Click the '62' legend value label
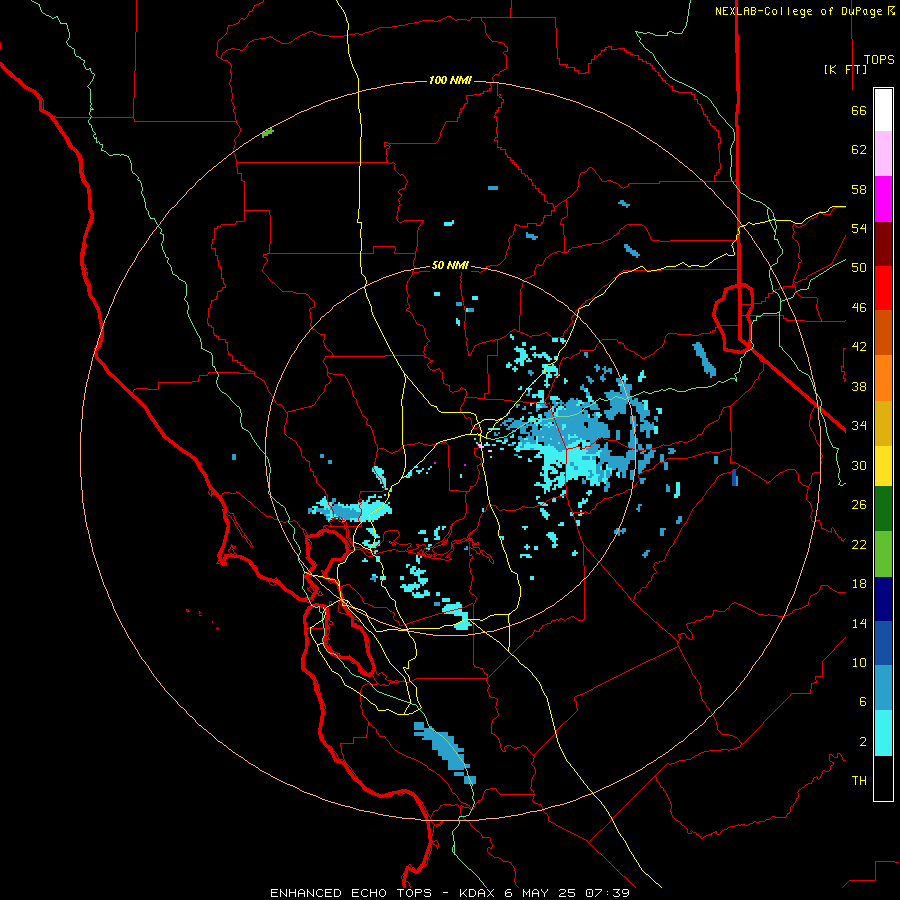 point(859,150)
